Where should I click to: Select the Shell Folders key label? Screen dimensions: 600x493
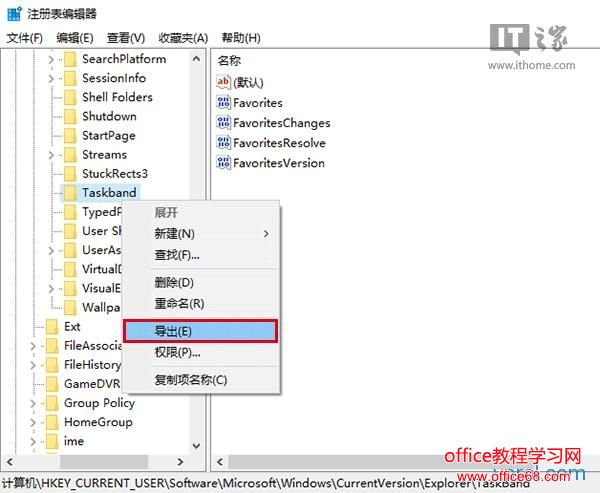tap(117, 97)
